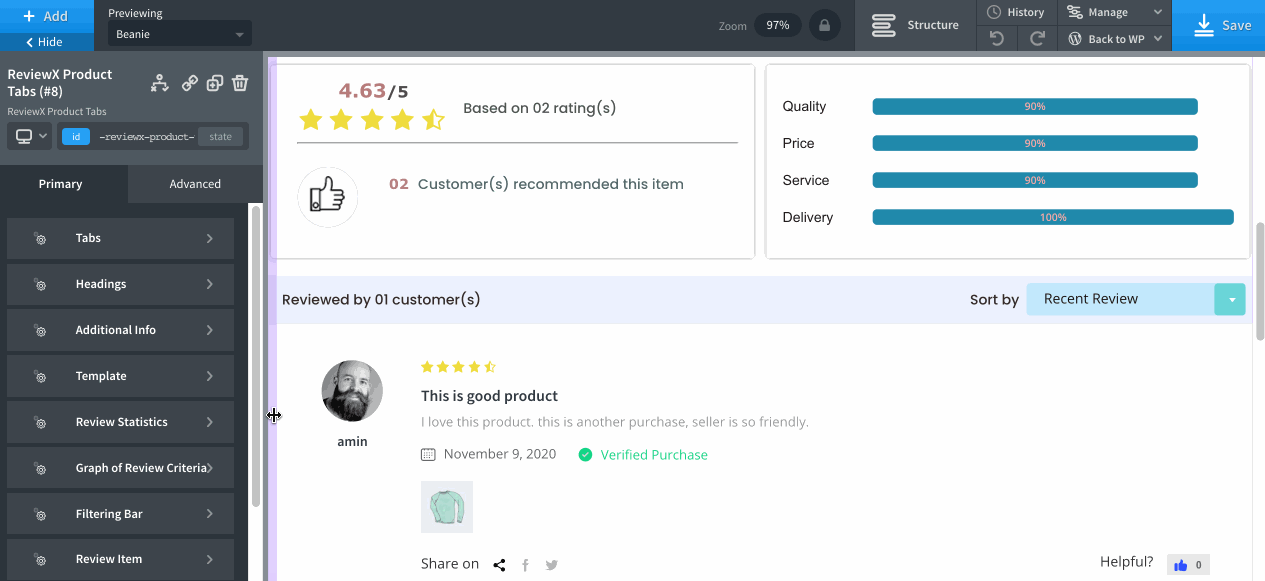1265x581 pixels.
Task: Click the redo arrow icon
Action: (x=1037, y=39)
